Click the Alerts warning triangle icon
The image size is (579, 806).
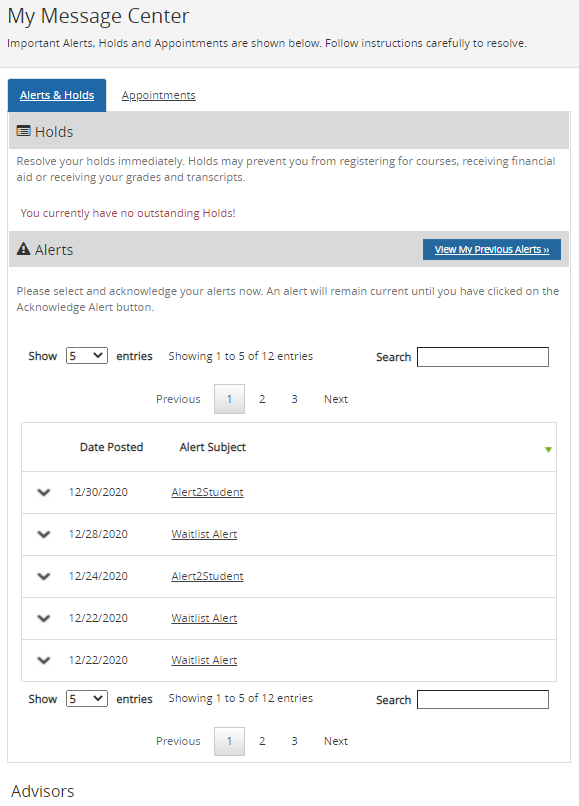(x=23, y=249)
